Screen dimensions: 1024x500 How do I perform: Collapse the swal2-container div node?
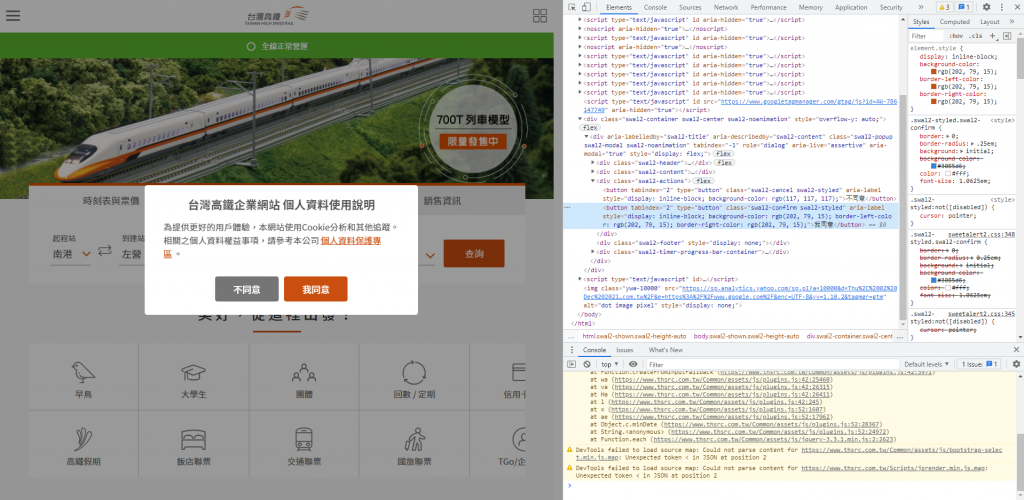580,119
